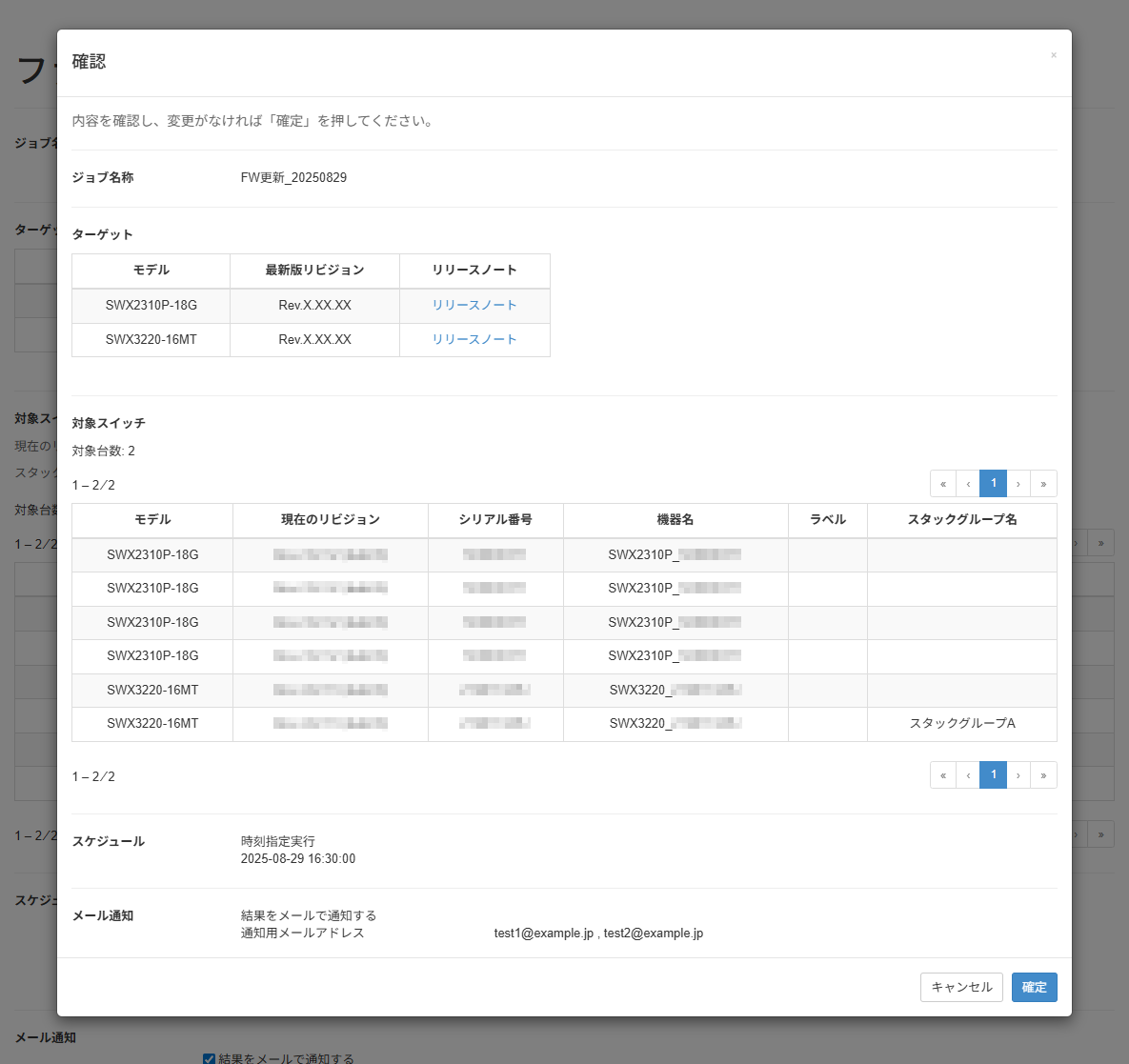The image size is (1129, 1064).
Task: Click the ジョブ名称 value FW更新_20250829
Action: (x=293, y=177)
